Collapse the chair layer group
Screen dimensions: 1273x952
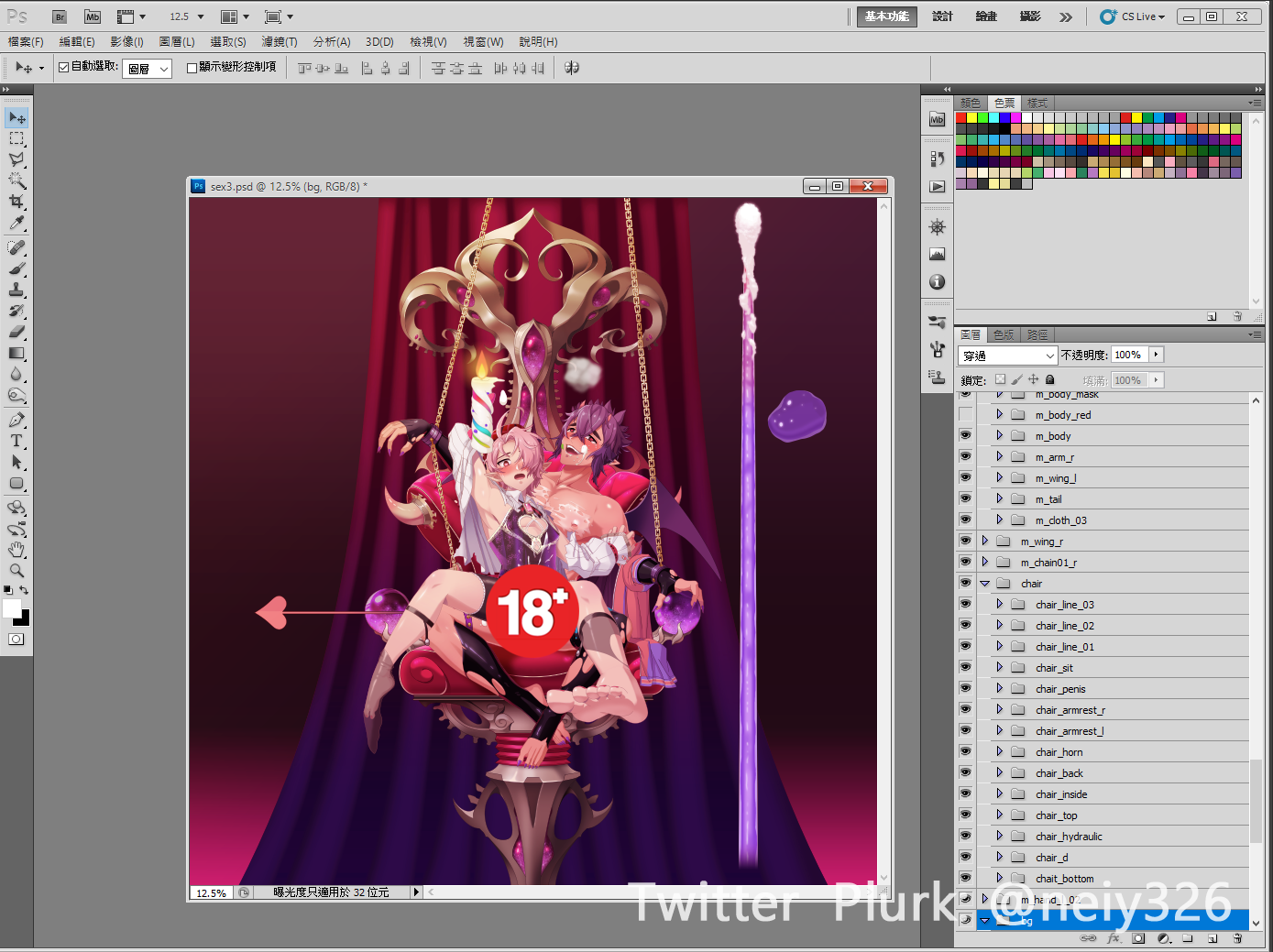click(985, 584)
